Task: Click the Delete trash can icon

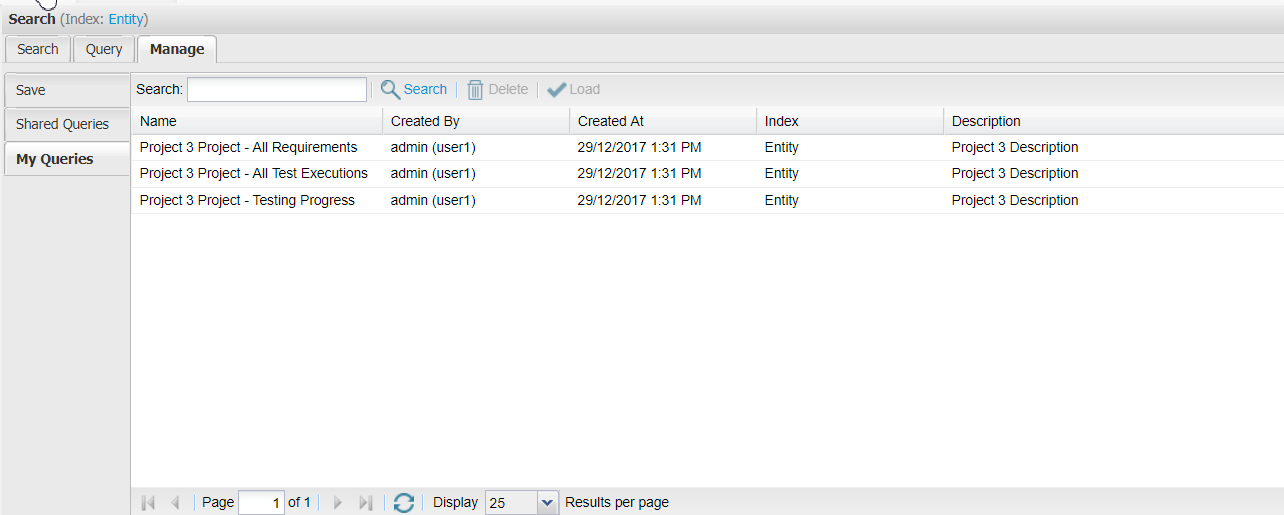Action: click(x=476, y=90)
